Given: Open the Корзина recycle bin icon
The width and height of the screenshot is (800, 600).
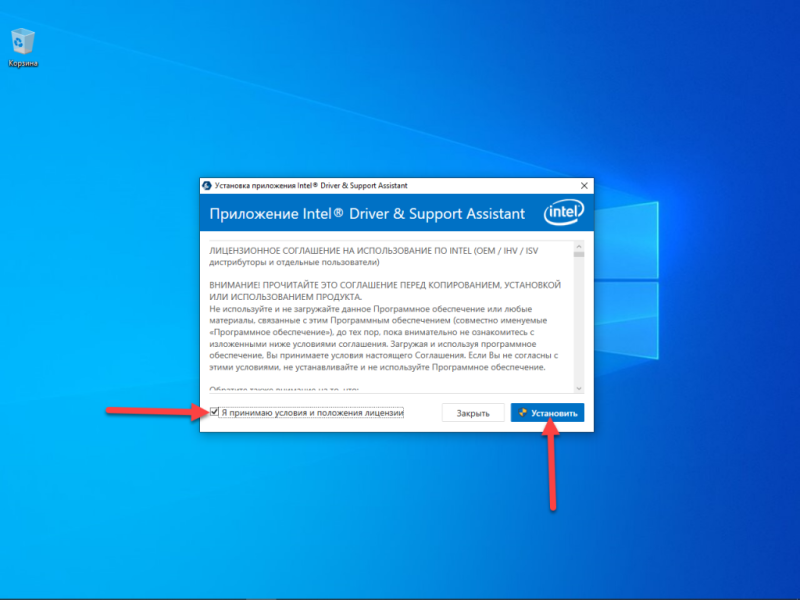Looking at the screenshot, I should coord(22,47).
